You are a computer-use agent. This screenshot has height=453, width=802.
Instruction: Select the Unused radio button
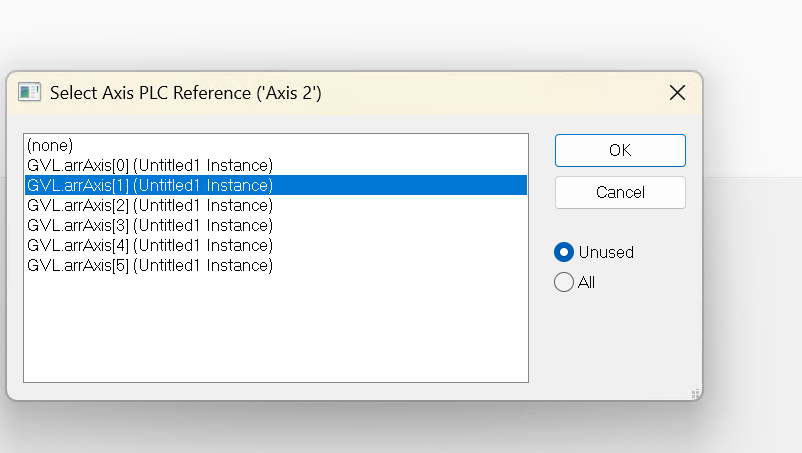(x=564, y=252)
